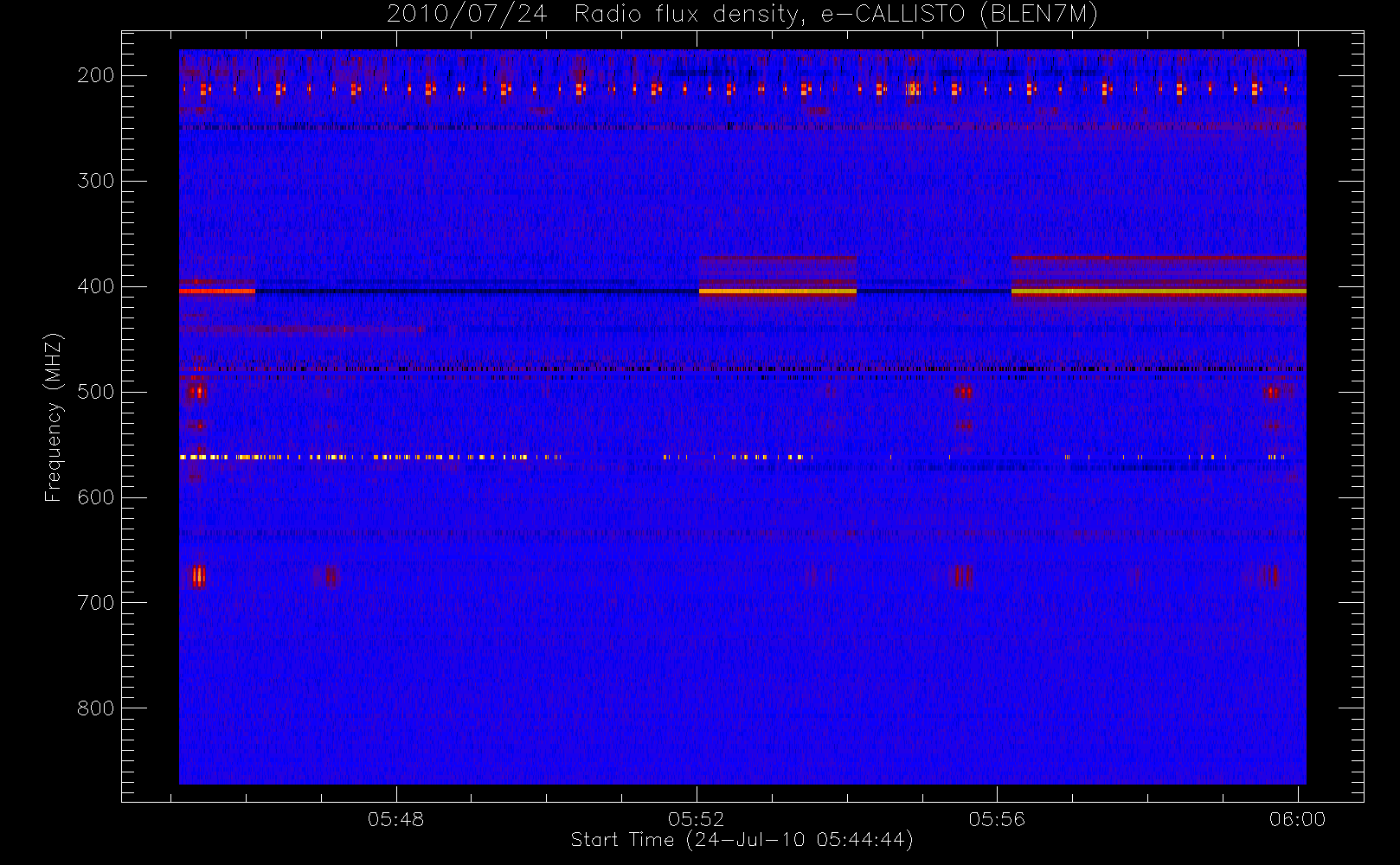Click the plot title text e-CALLISTO (BLEN7M)
This screenshot has height=865, width=1400.
click(960, 15)
